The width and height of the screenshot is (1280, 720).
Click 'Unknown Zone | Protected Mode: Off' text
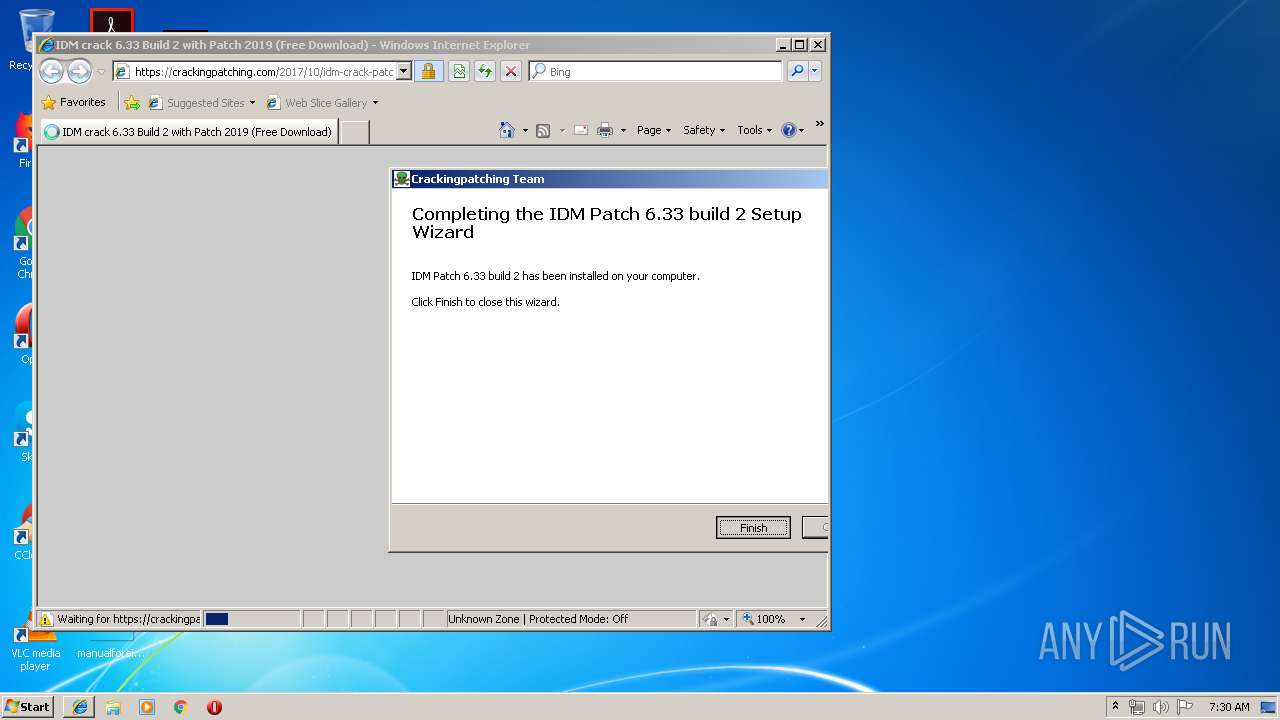pyautogui.click(x=538, y=619)
